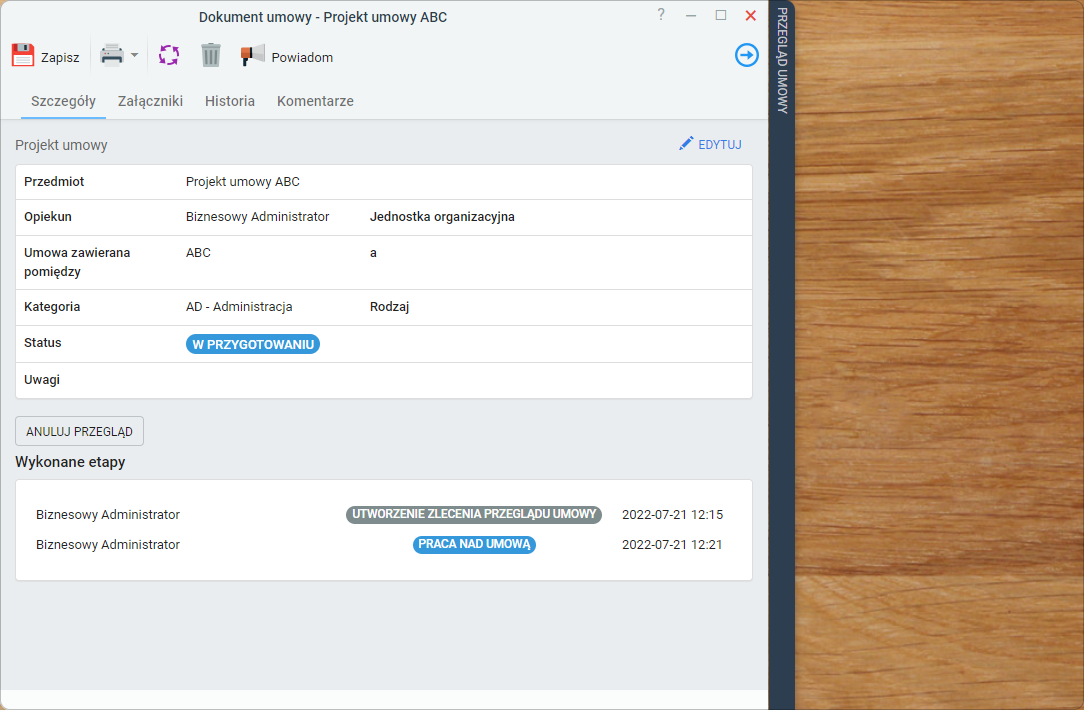Open the printer dropdown arrow

[x=135, y=55]
